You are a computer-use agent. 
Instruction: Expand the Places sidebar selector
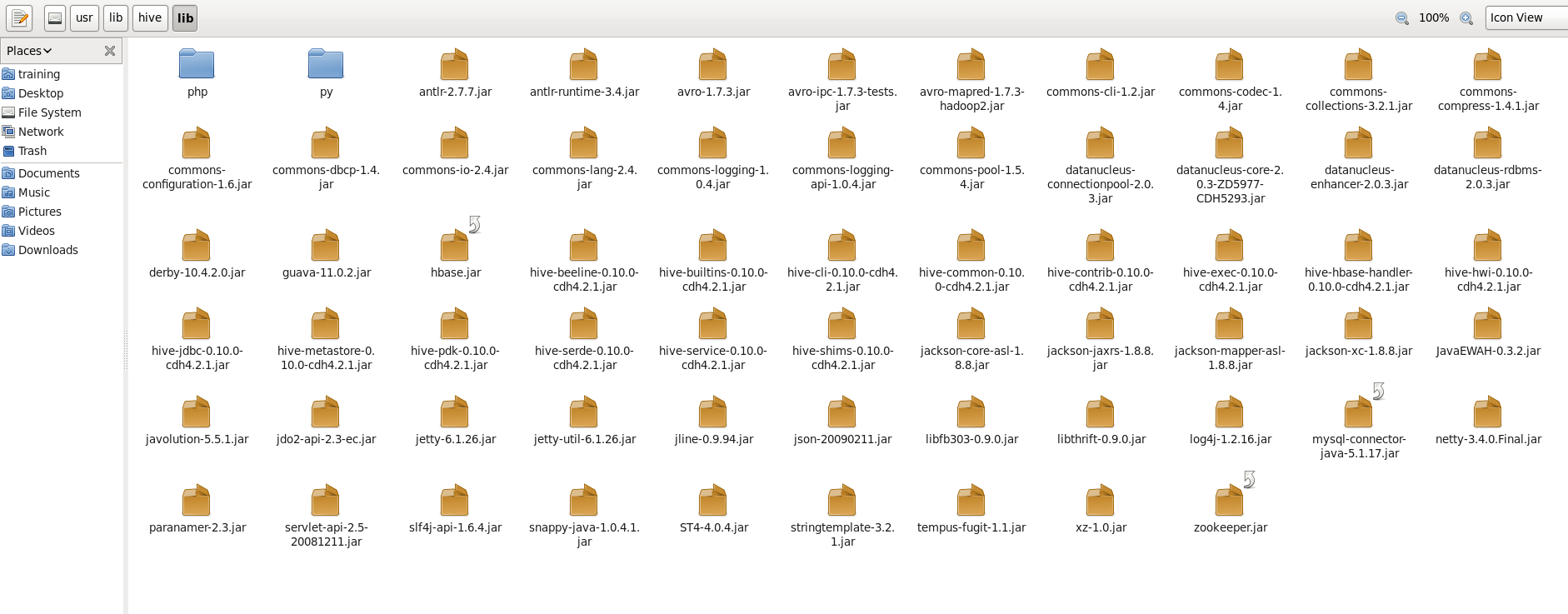pos(29,51)
